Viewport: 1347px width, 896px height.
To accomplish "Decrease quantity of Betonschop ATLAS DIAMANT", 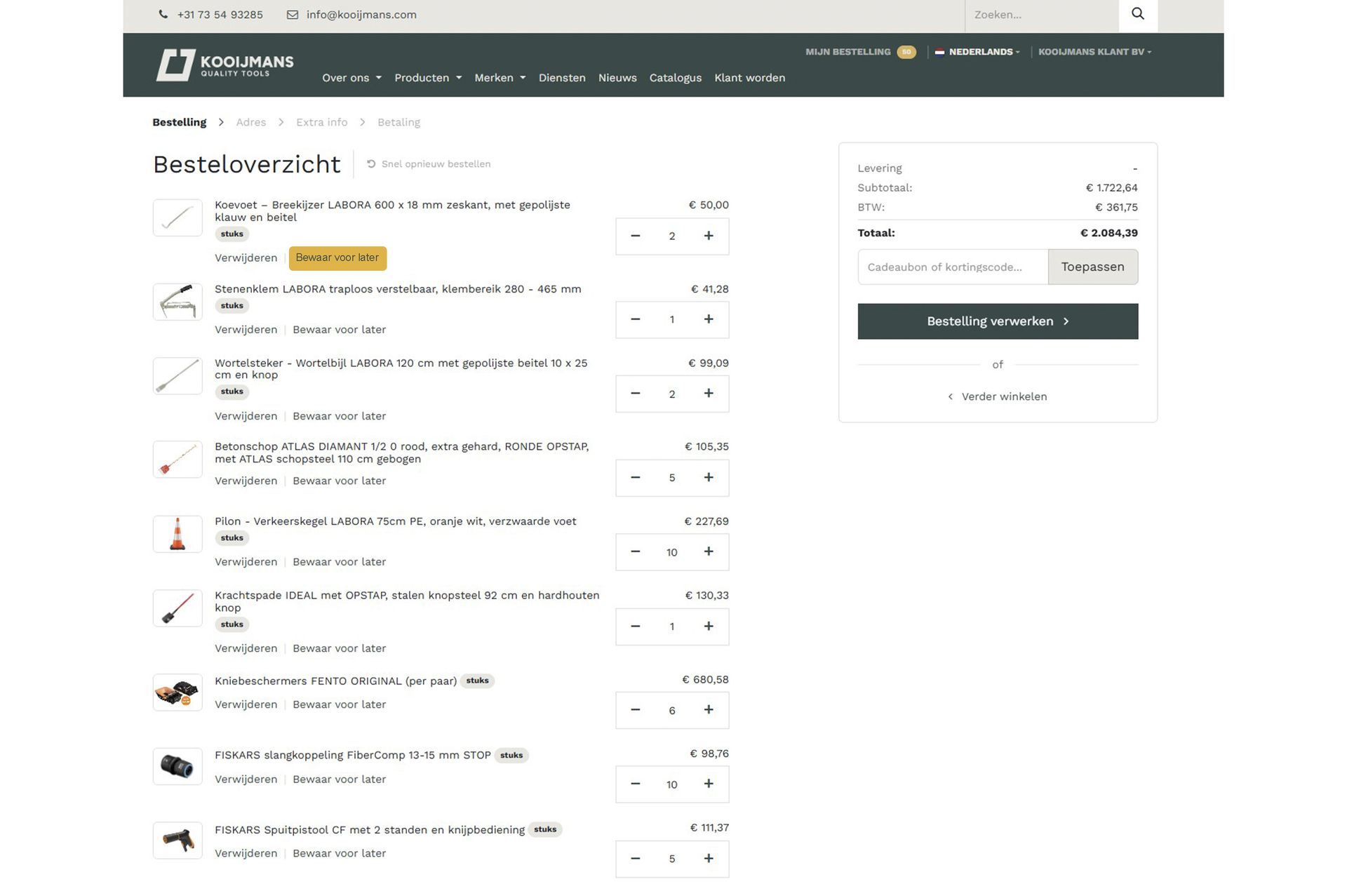I will point(635,478).
